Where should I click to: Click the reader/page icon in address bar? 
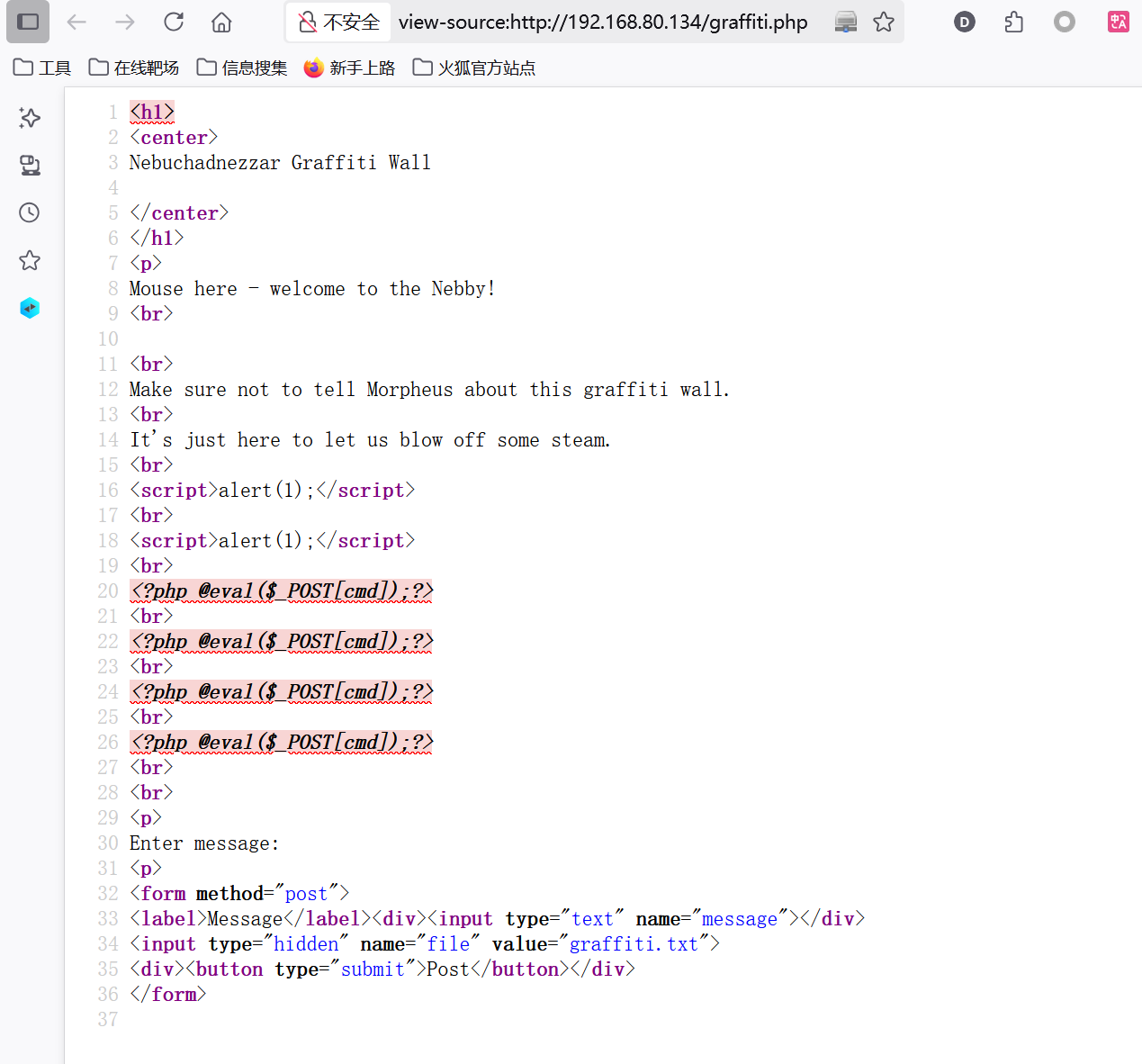tap(846, 22)
